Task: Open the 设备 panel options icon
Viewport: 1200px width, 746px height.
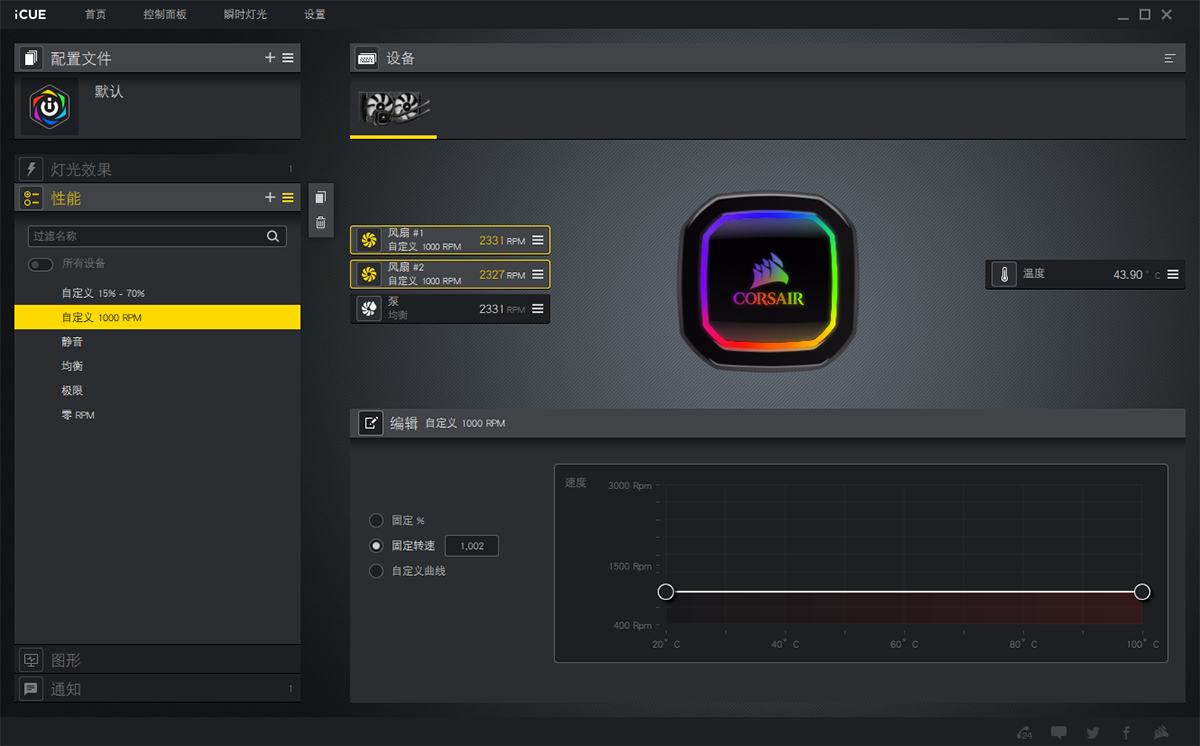Action: tap(1169, 59)
